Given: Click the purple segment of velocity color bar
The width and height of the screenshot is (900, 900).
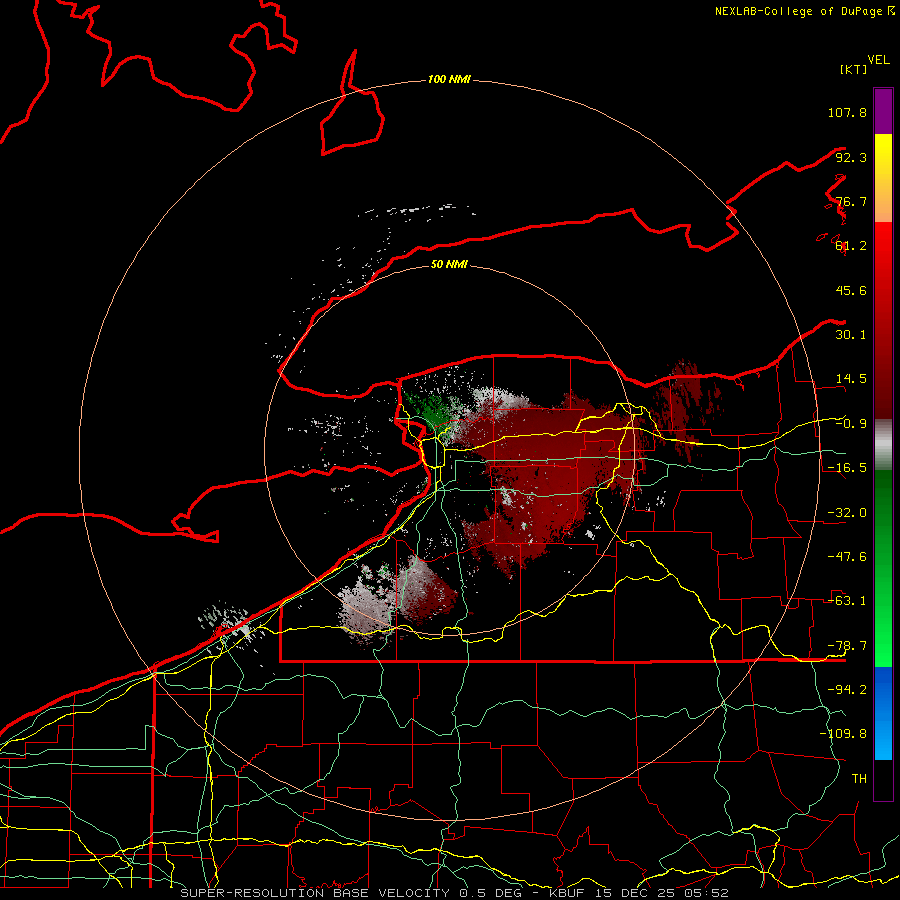Looking at the screenshot, I should 883,111.
